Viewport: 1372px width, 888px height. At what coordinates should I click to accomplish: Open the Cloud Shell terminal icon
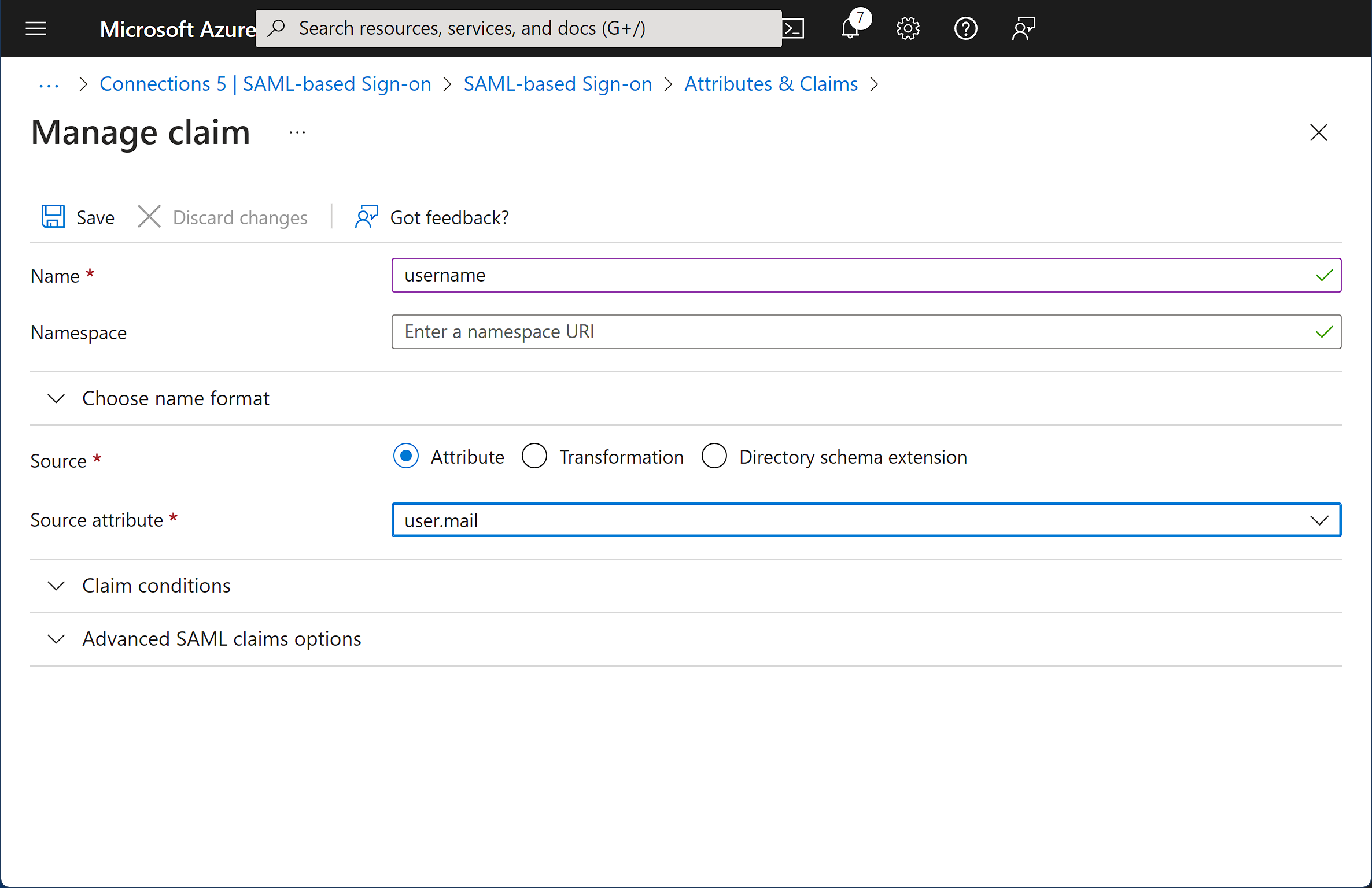tap(794, 28)
